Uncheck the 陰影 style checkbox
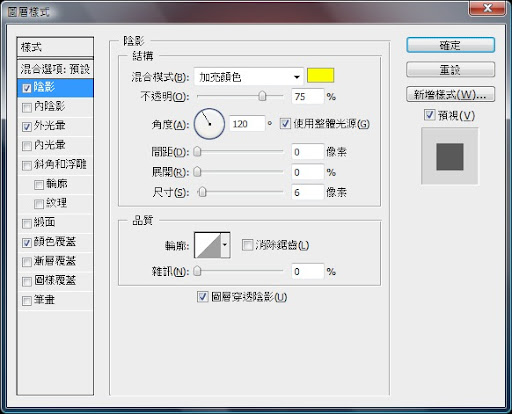Image resolution: width=512 pixels, height=414 pixels. coord(27,88)
